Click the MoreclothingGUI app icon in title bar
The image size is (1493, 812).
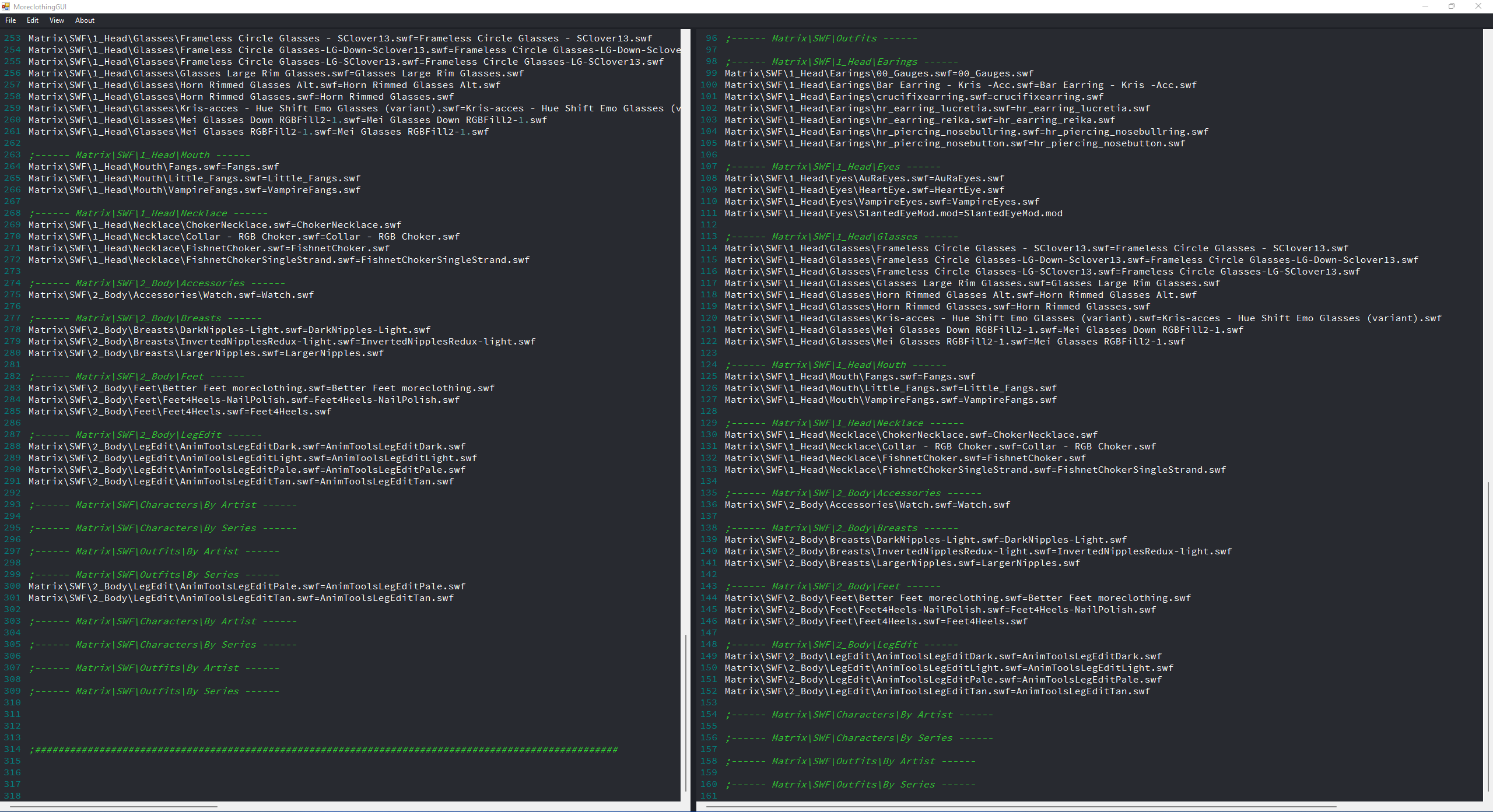[x=6, y=6]
